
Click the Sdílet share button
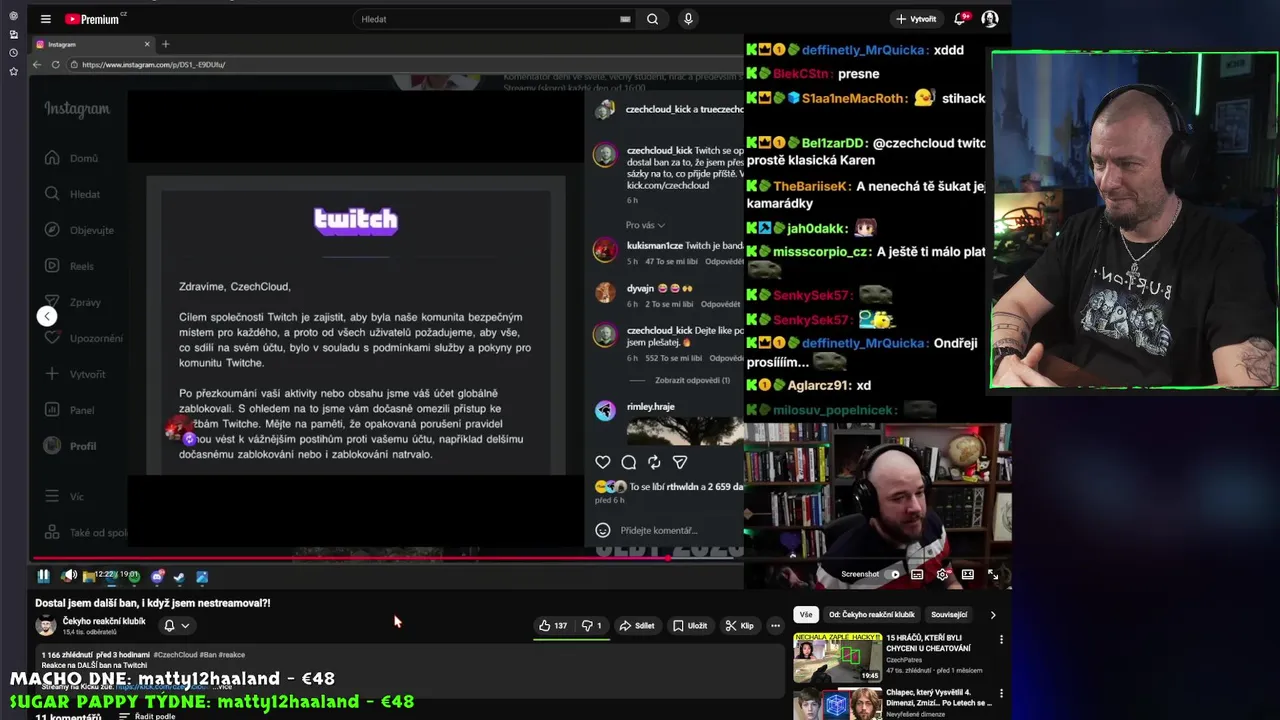coord(637,626)
